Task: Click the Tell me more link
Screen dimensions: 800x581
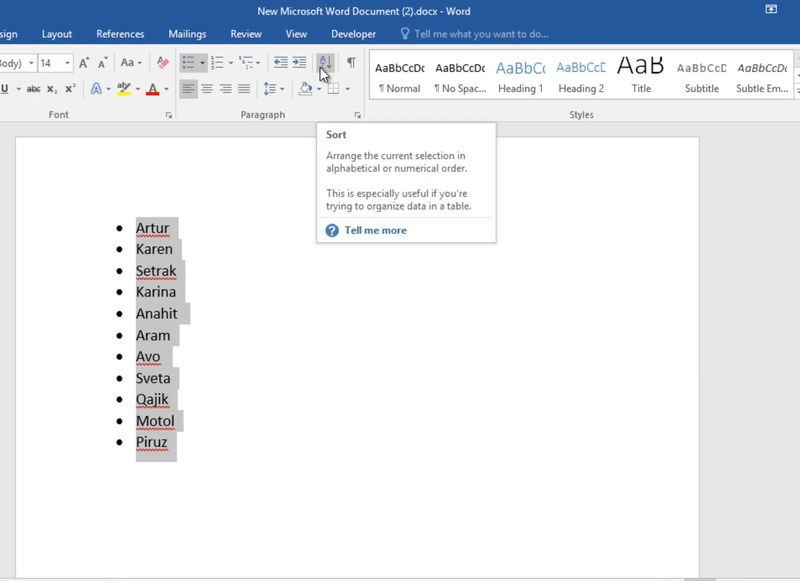Action: coord(375,230)
